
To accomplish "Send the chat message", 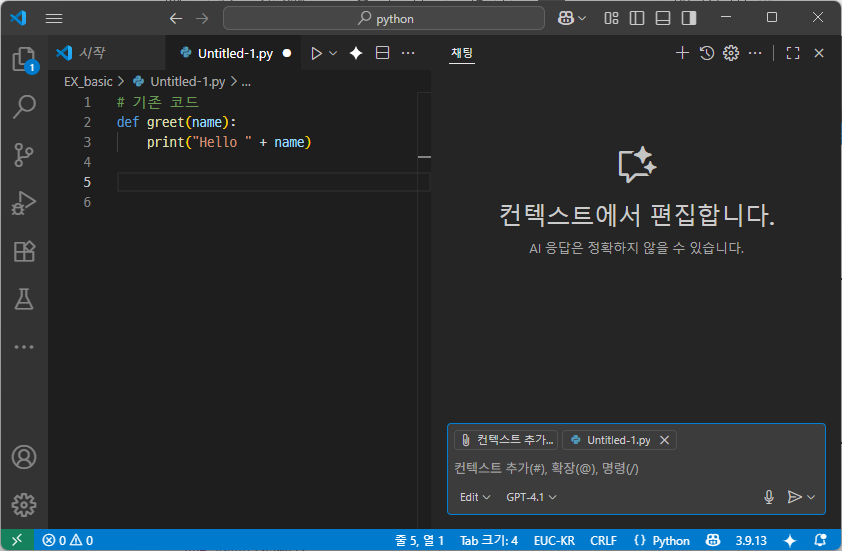I will pos(794,497).
